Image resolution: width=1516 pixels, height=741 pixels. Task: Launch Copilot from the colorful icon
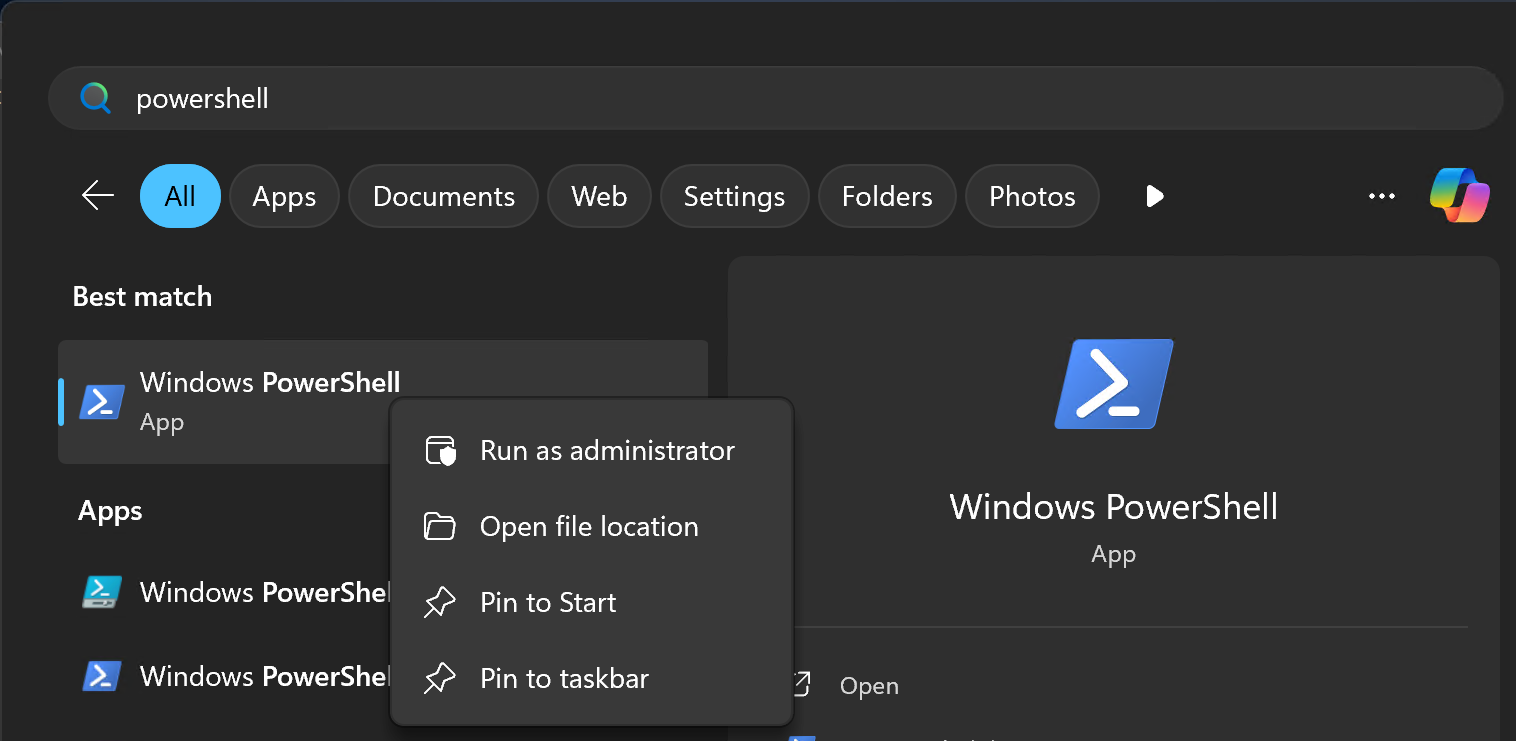1460,195
